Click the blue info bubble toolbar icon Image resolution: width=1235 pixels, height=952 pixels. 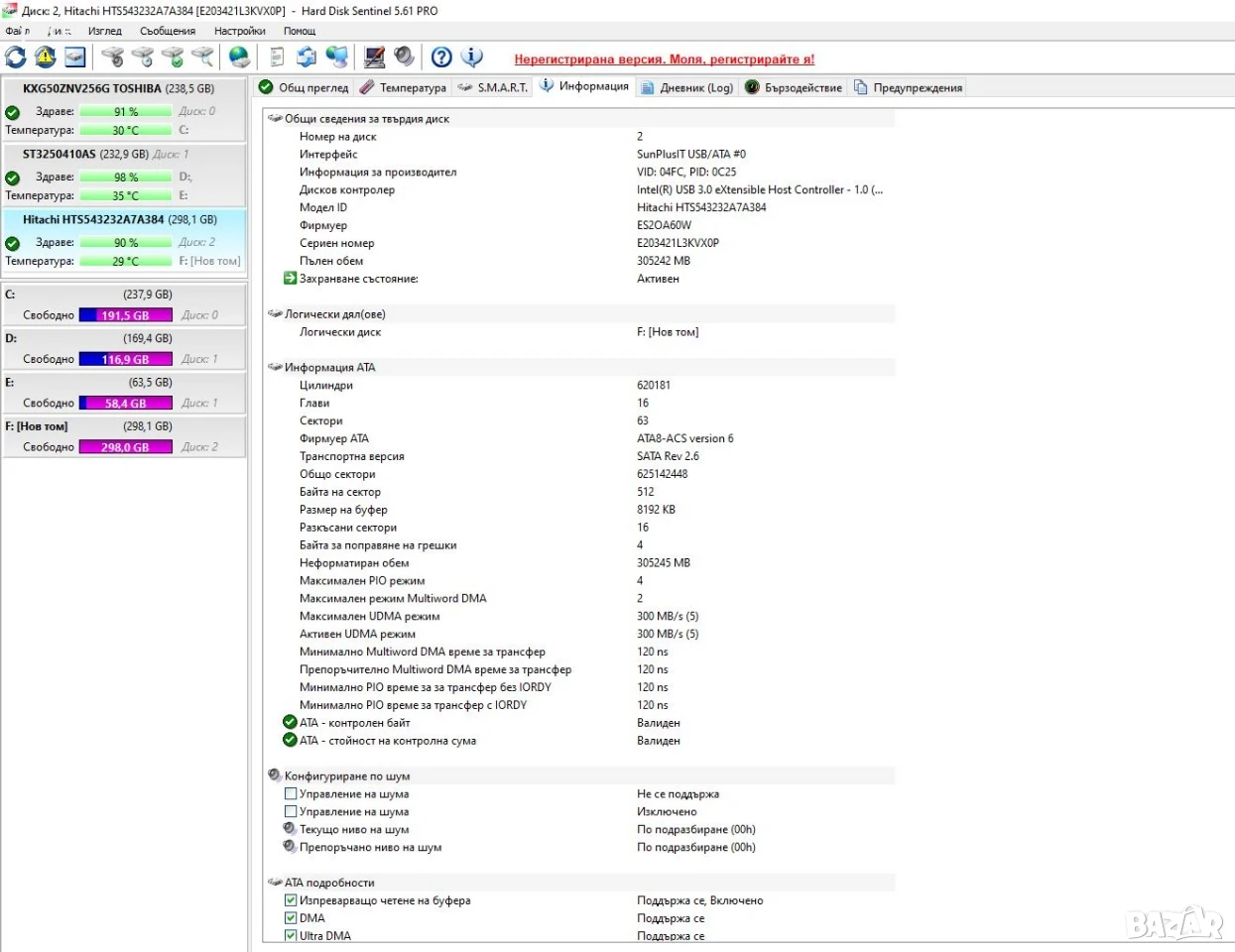[472, 57]
